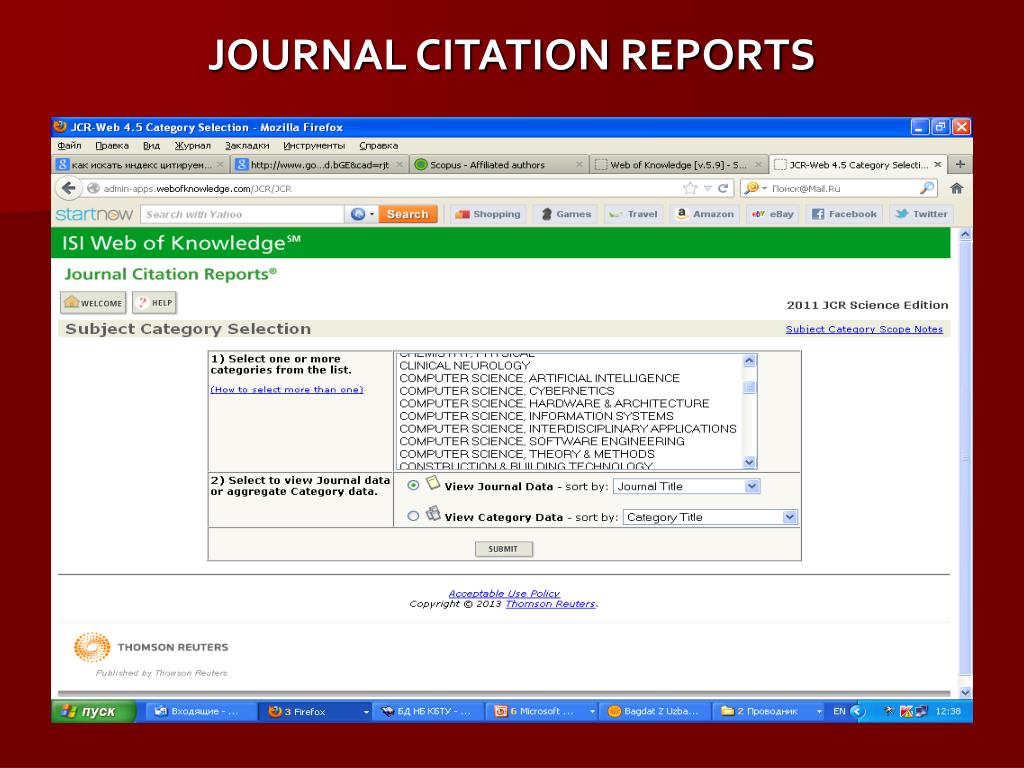Click the startnow logo
Image resolution: width=1024 pixels, height=768 pixels.
tap(95, 214)
